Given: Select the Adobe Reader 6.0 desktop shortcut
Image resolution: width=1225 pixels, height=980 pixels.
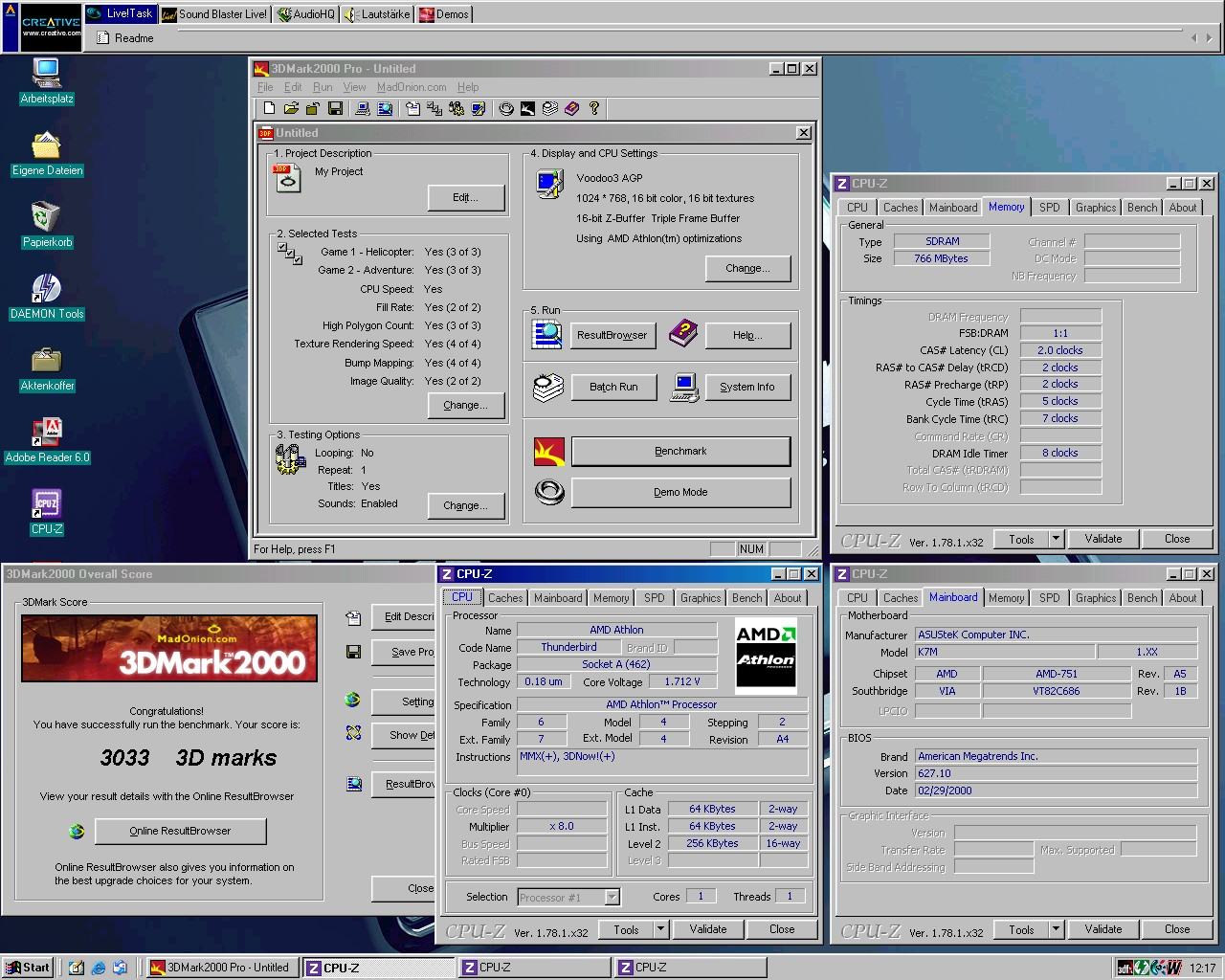Looking at the screenshot, I should (x=47, y=439).
